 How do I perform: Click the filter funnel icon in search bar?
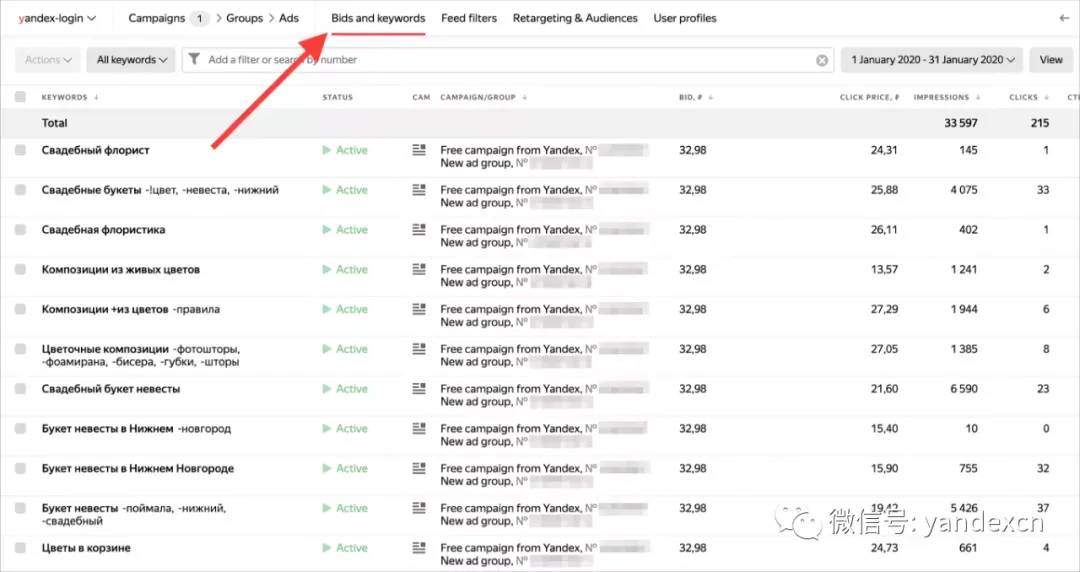(194, 59)
